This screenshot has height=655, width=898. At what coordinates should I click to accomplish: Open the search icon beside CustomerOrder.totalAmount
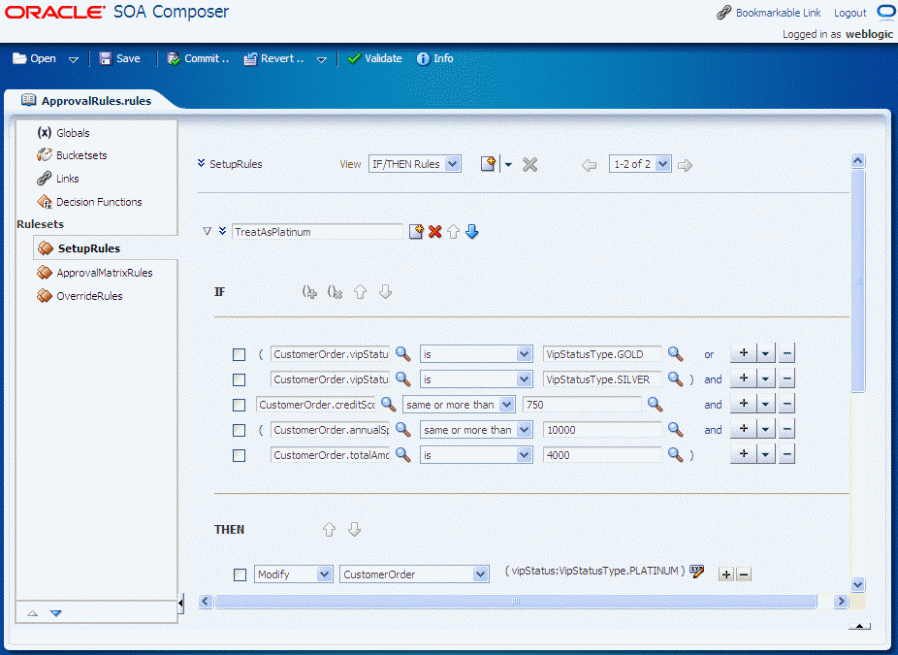tap(403, 455)
